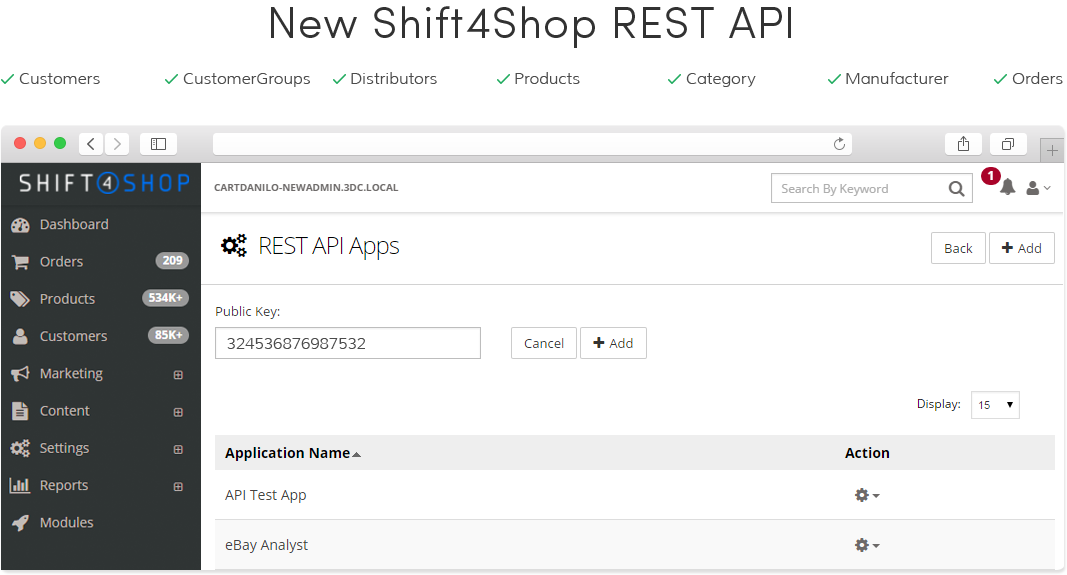Click the Modules rocket icon

click(20, 523)
